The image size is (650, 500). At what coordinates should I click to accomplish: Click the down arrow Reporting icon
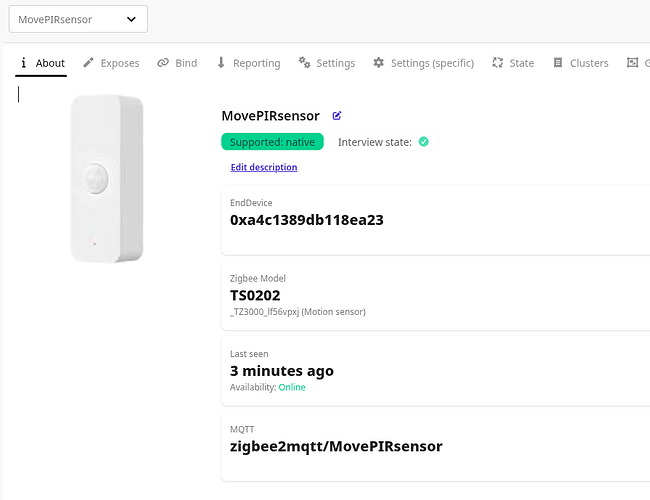[x=221, y=63]
